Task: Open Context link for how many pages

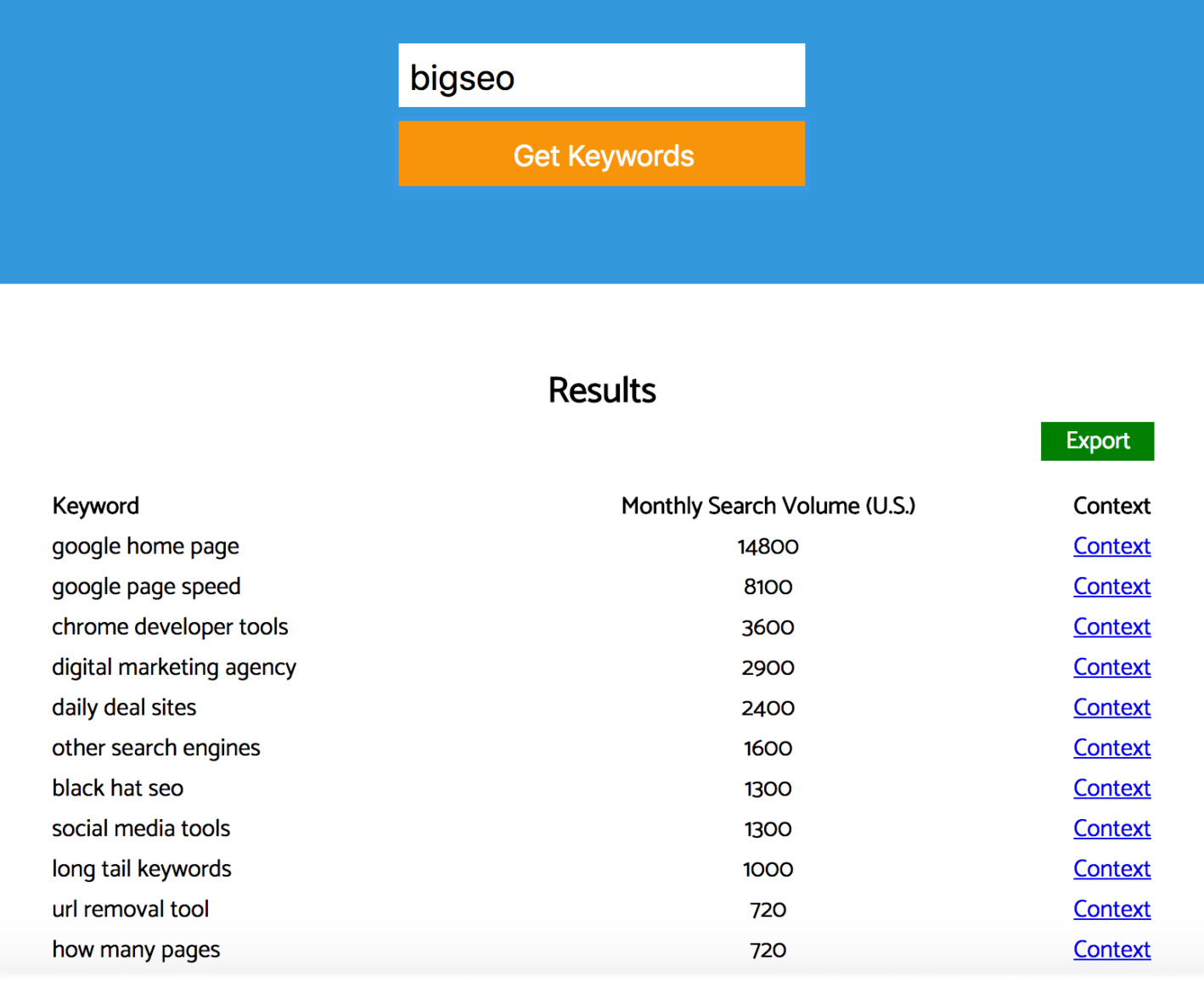Action: coord(1111,950)
